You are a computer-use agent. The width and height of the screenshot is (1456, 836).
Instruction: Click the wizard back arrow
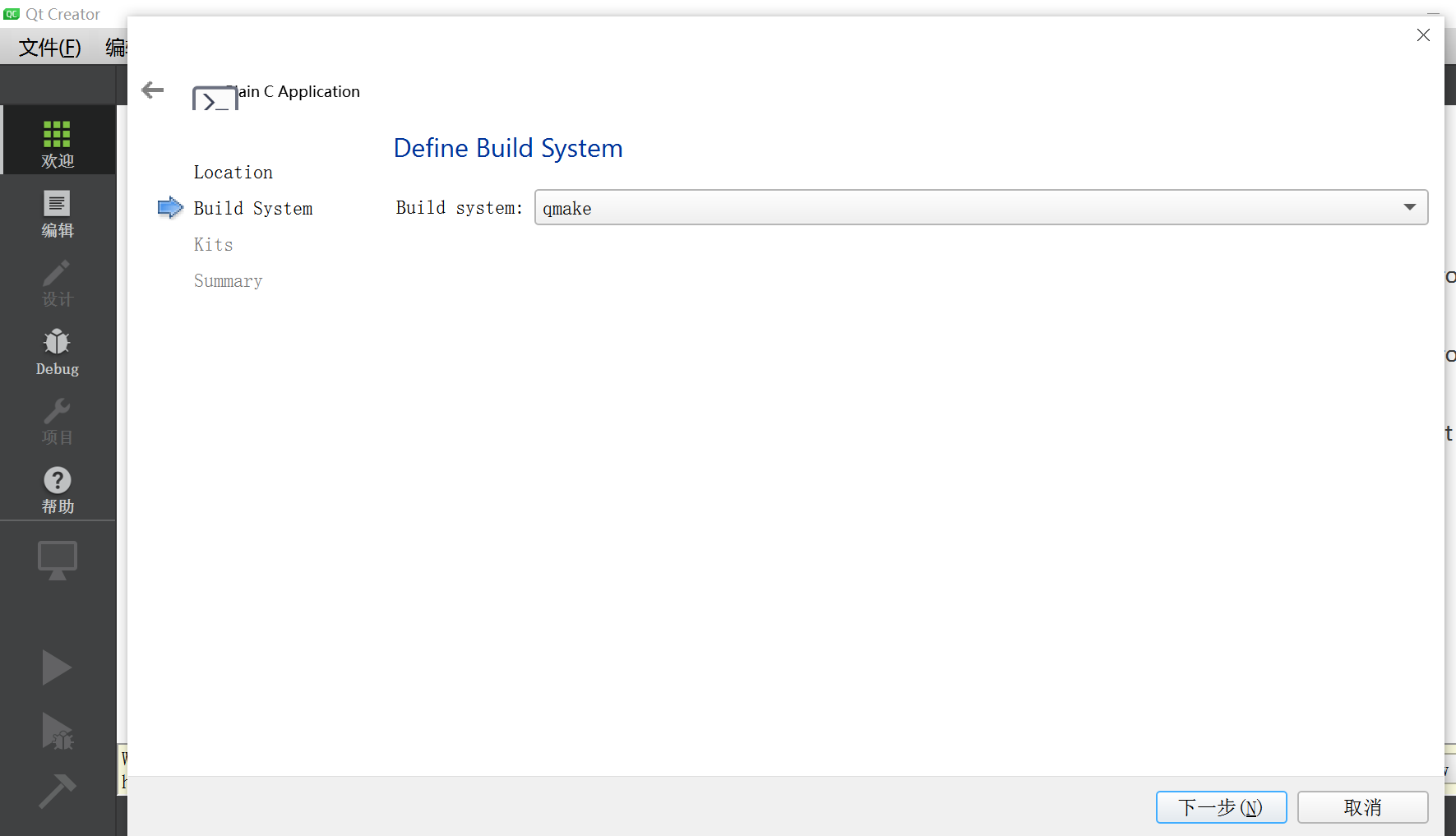click(152, 90)
